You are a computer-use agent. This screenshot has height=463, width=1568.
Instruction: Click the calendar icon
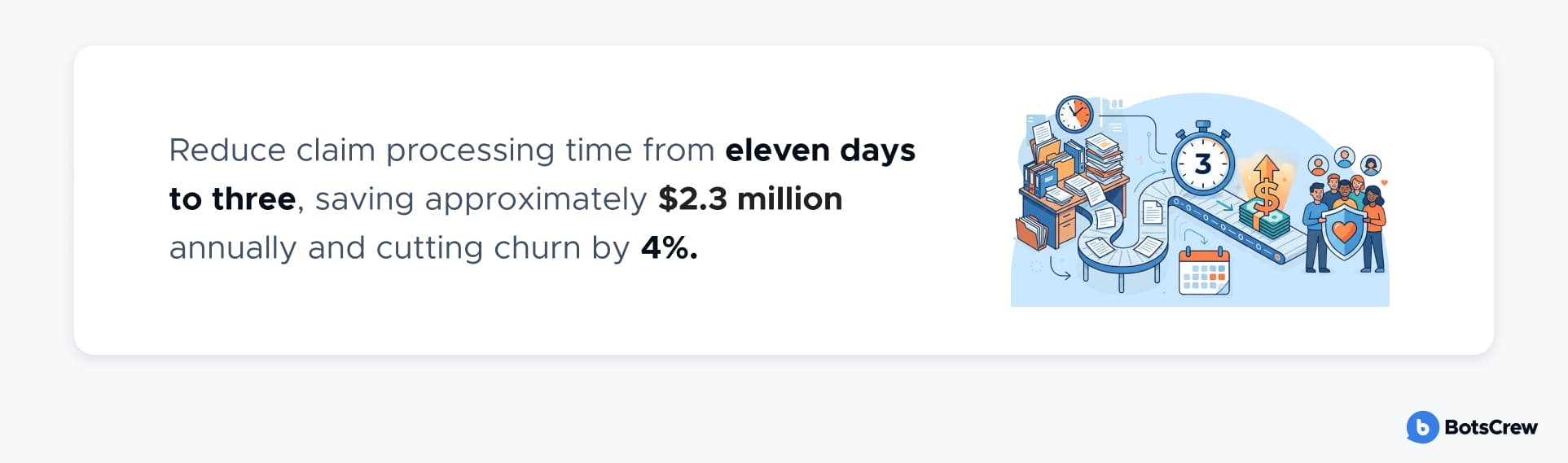point(1204,272)
